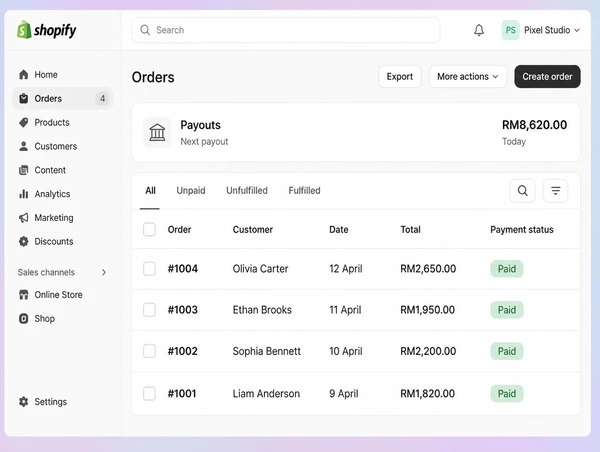Screen dimensions: 600x452
Task: Click the magnifier icon in search bar
Action: pyautogui.click(x=145, y=30)
